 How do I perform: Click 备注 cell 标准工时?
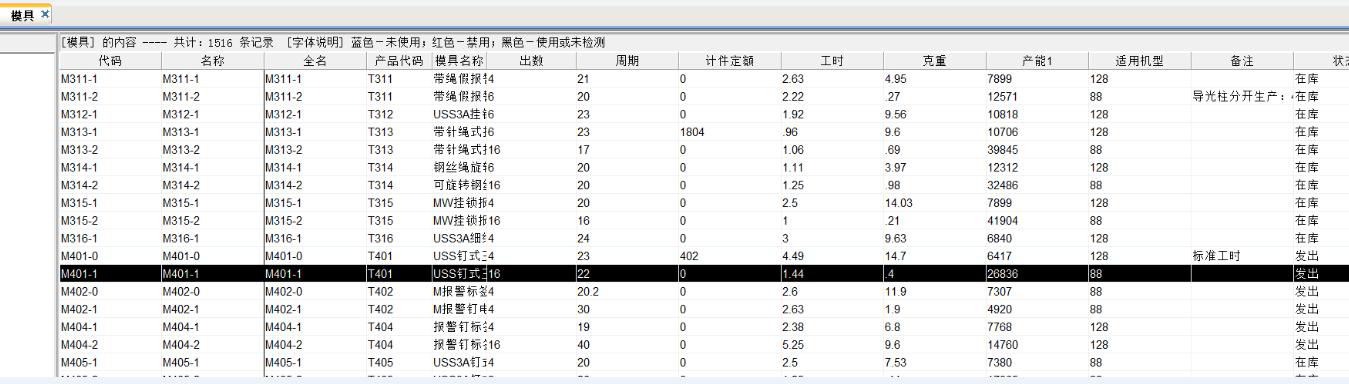(x=1241, y=256)
